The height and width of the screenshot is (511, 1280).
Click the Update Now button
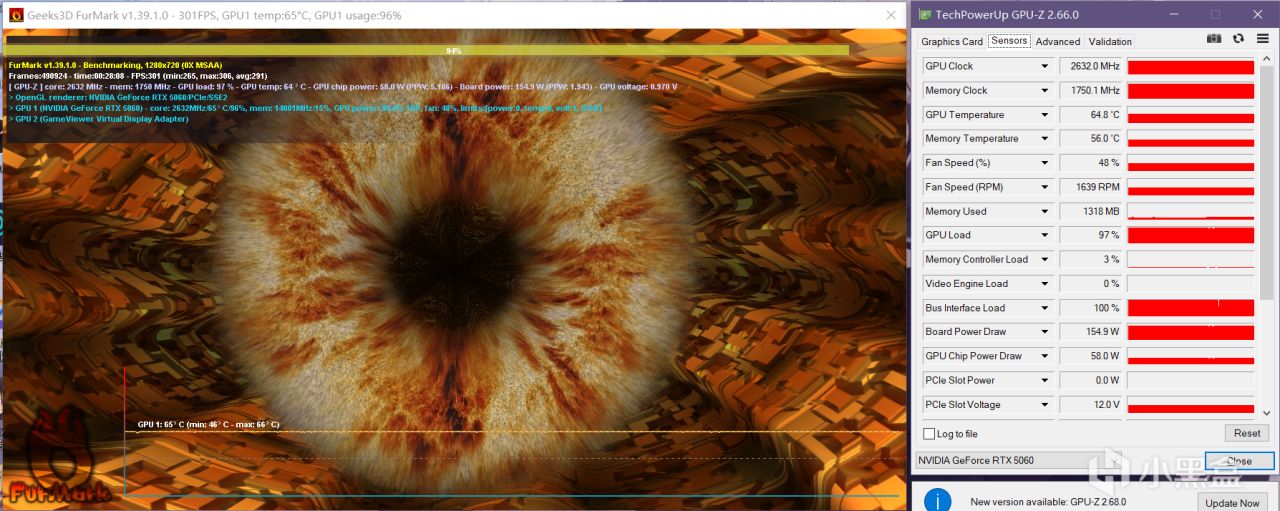tap(1233, 503)
